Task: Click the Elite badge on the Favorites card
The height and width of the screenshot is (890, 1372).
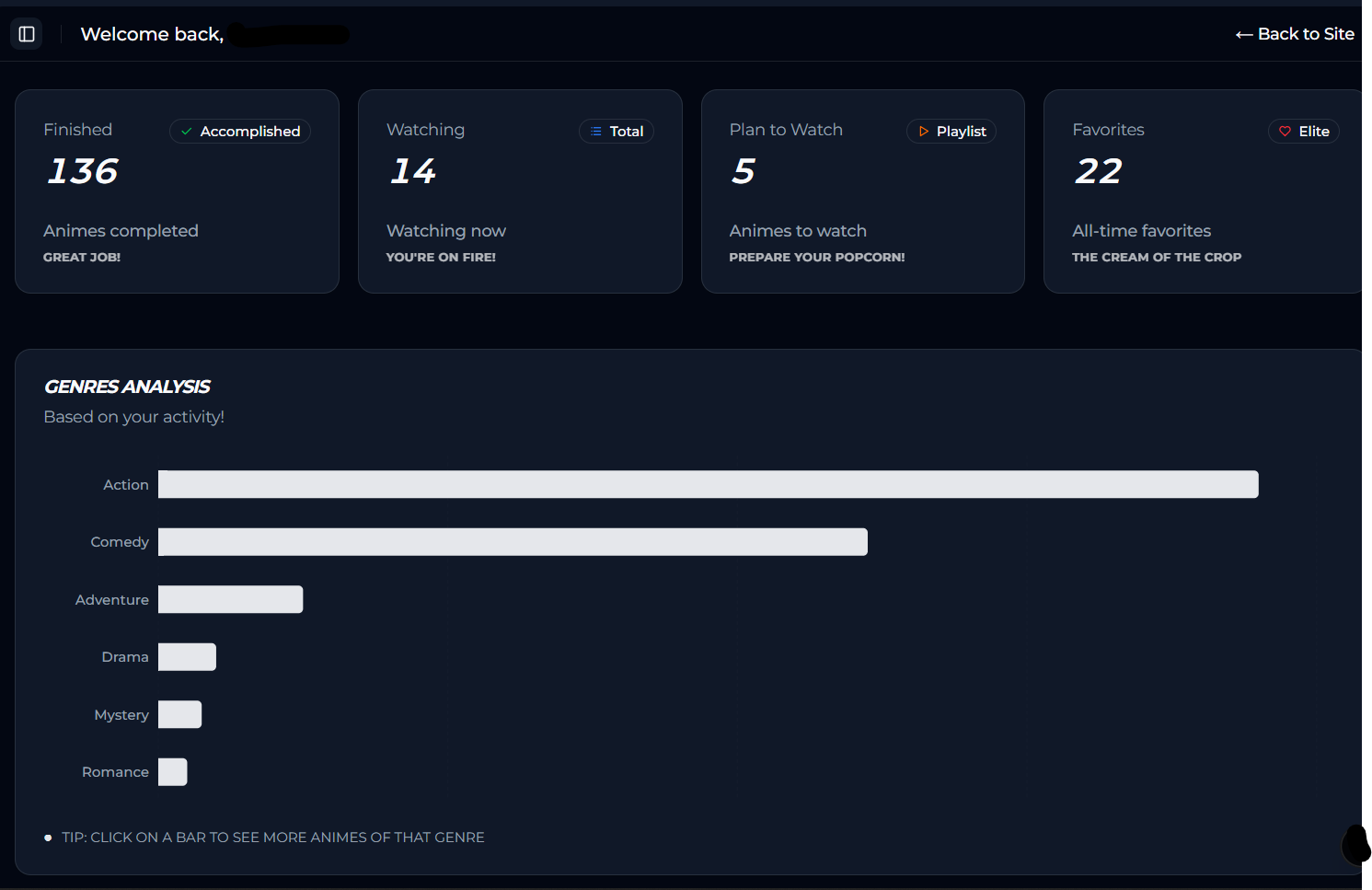Action: (x=1304, y=131)
